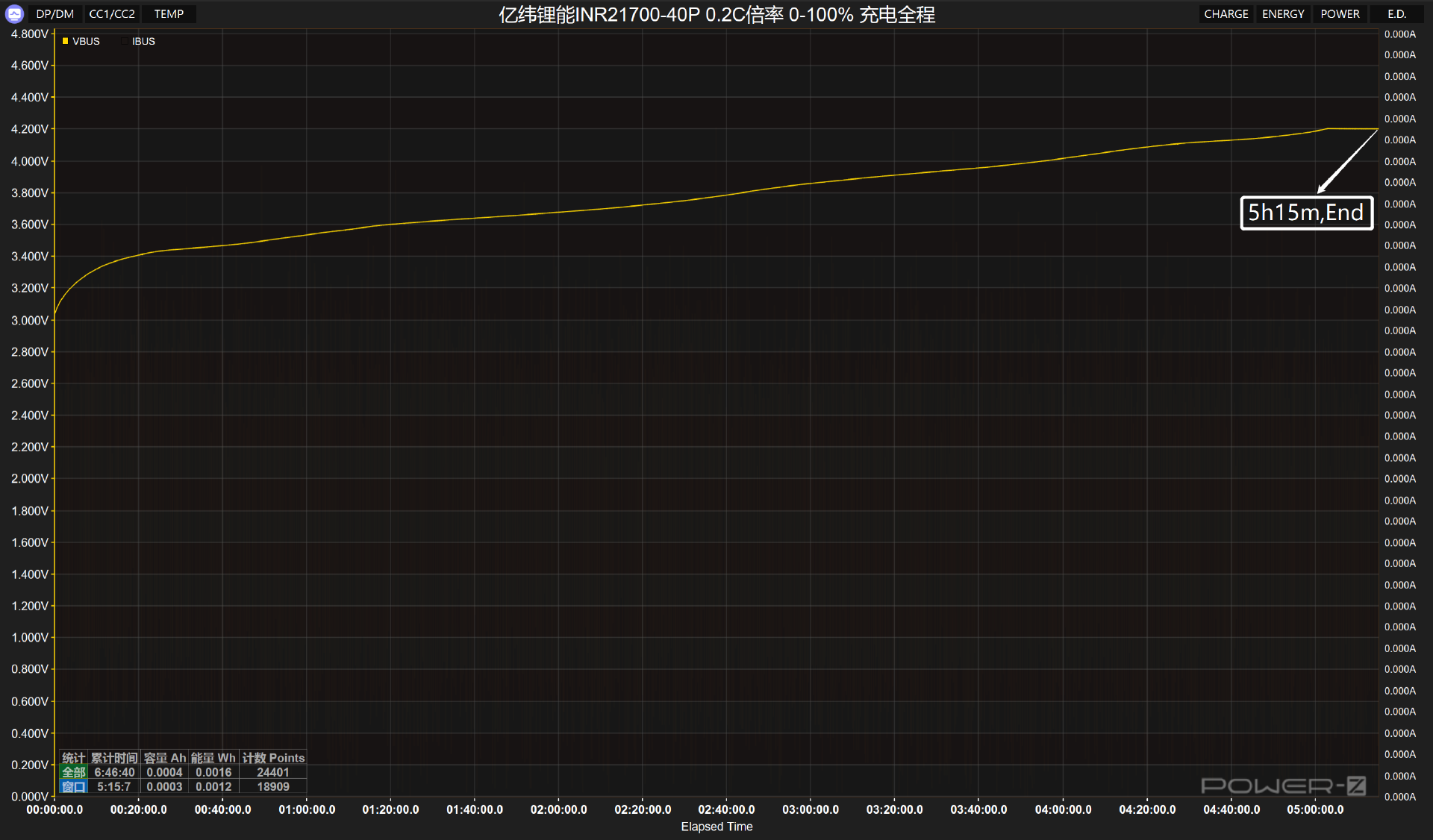Image resolution: width=1433 pixels, height=840 pixels.
Task: Click the POWER-Z app logo icon
Action: pos(14,14)
